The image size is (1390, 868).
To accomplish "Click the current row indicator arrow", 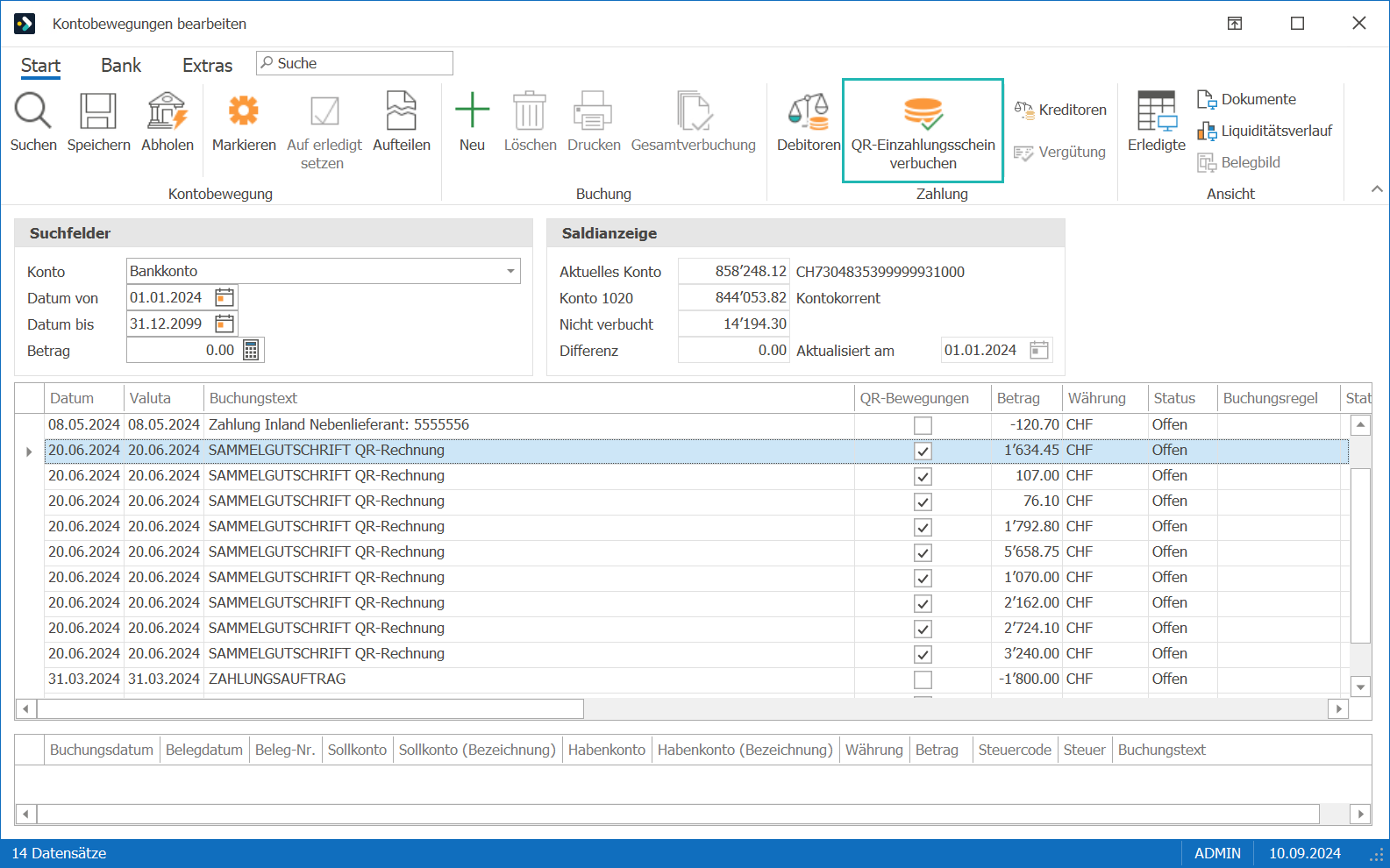I will [x=29, y=452].
